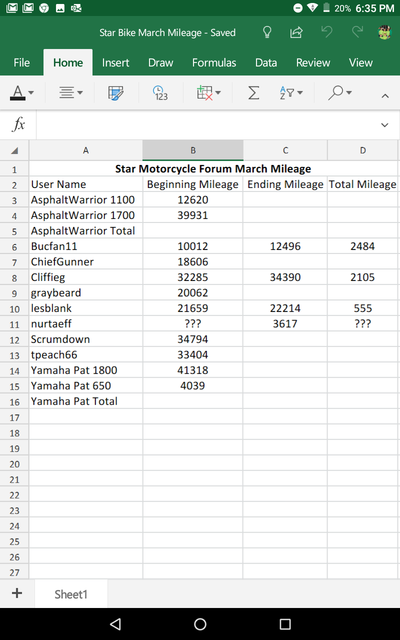Tap the user profile avatar
This screenshot has width=400, height=640.
click(x=384, y=32)
